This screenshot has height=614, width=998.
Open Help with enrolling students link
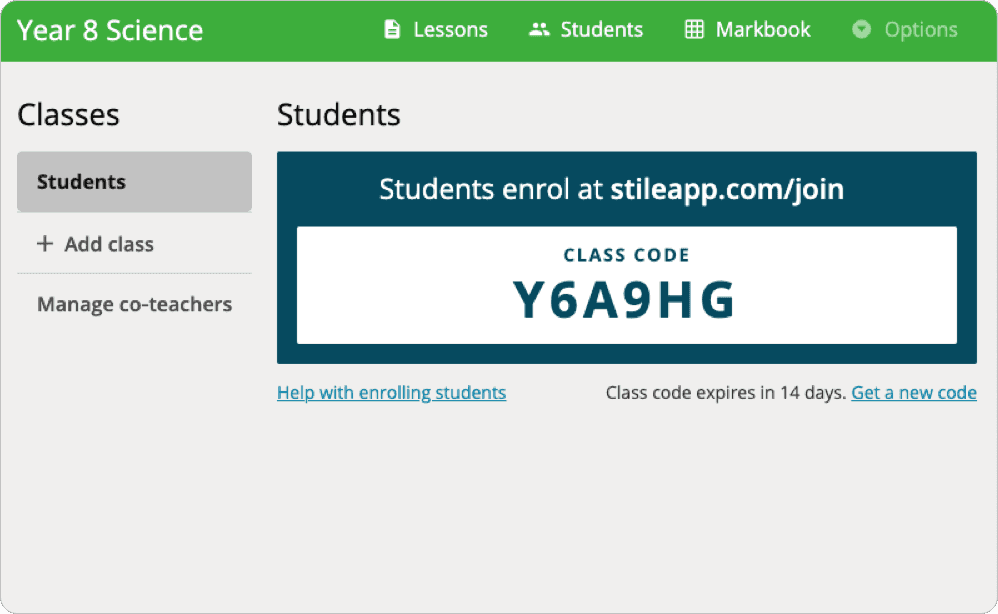click(391, 393)
